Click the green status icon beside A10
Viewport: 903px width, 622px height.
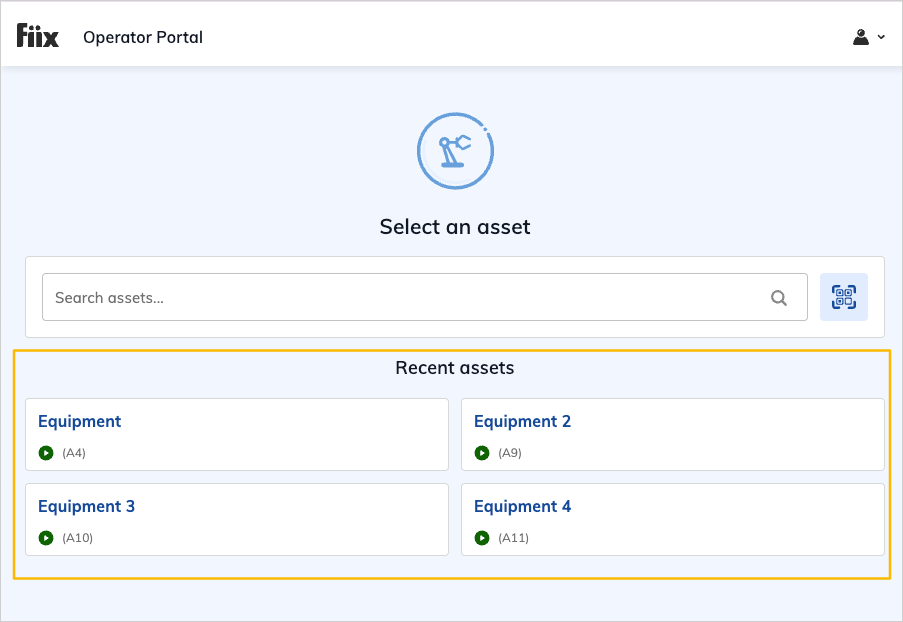point(45,538)
